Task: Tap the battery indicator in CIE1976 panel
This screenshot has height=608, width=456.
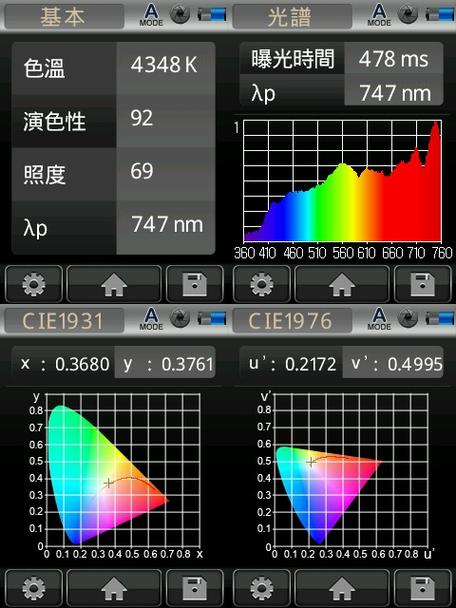Action: tap(440, 318)
